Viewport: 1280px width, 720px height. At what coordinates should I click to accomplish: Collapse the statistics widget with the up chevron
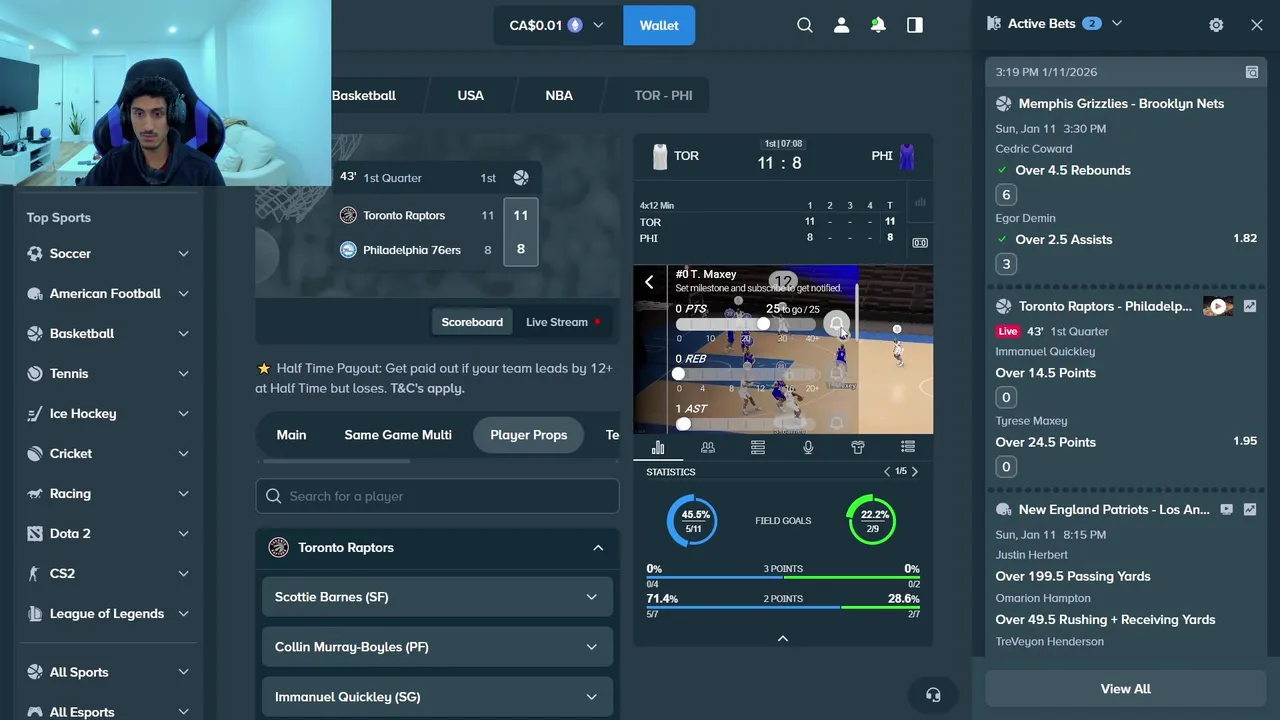click(783, 638)
